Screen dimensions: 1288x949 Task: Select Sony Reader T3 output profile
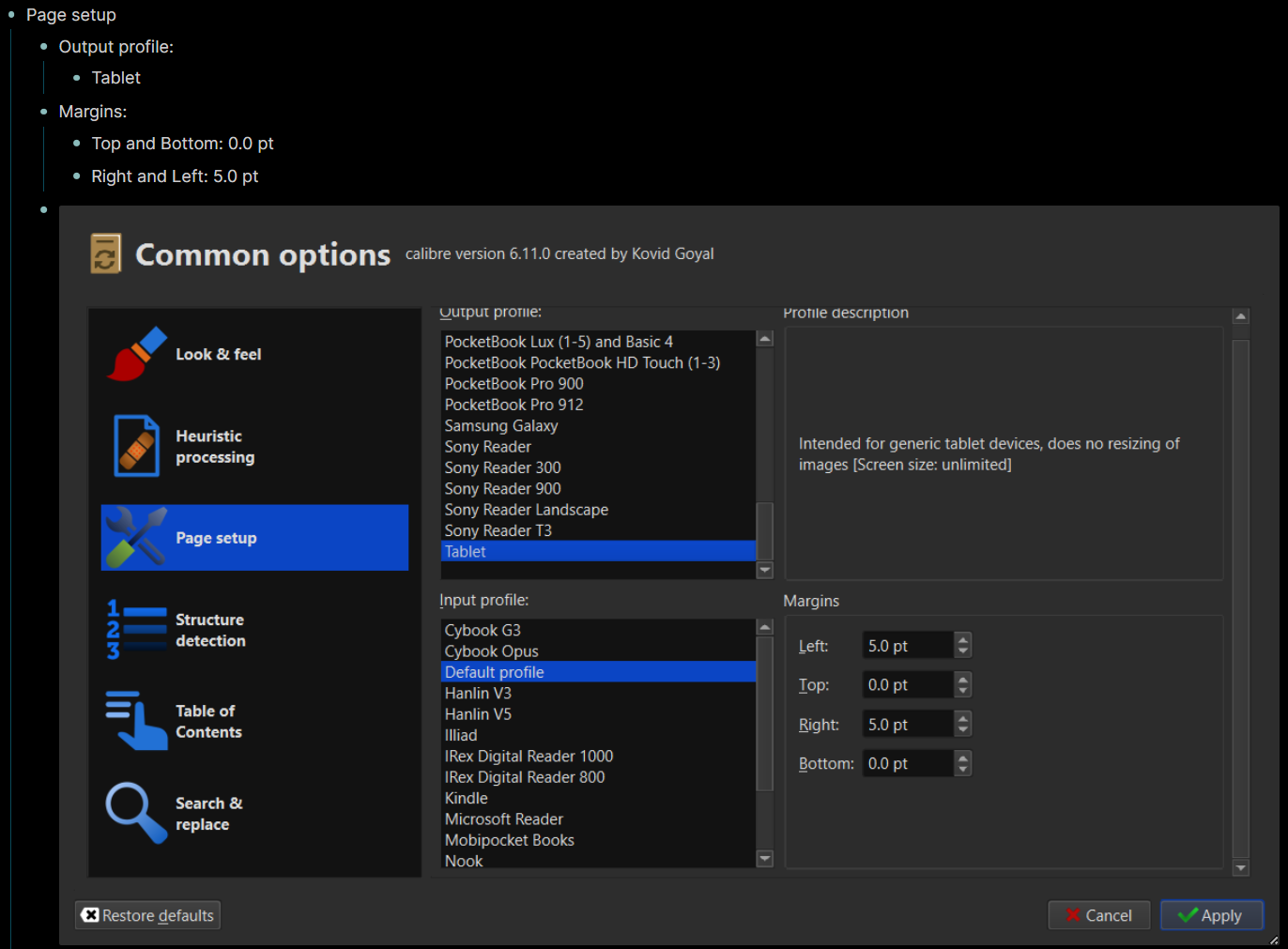tap(498, 531)
